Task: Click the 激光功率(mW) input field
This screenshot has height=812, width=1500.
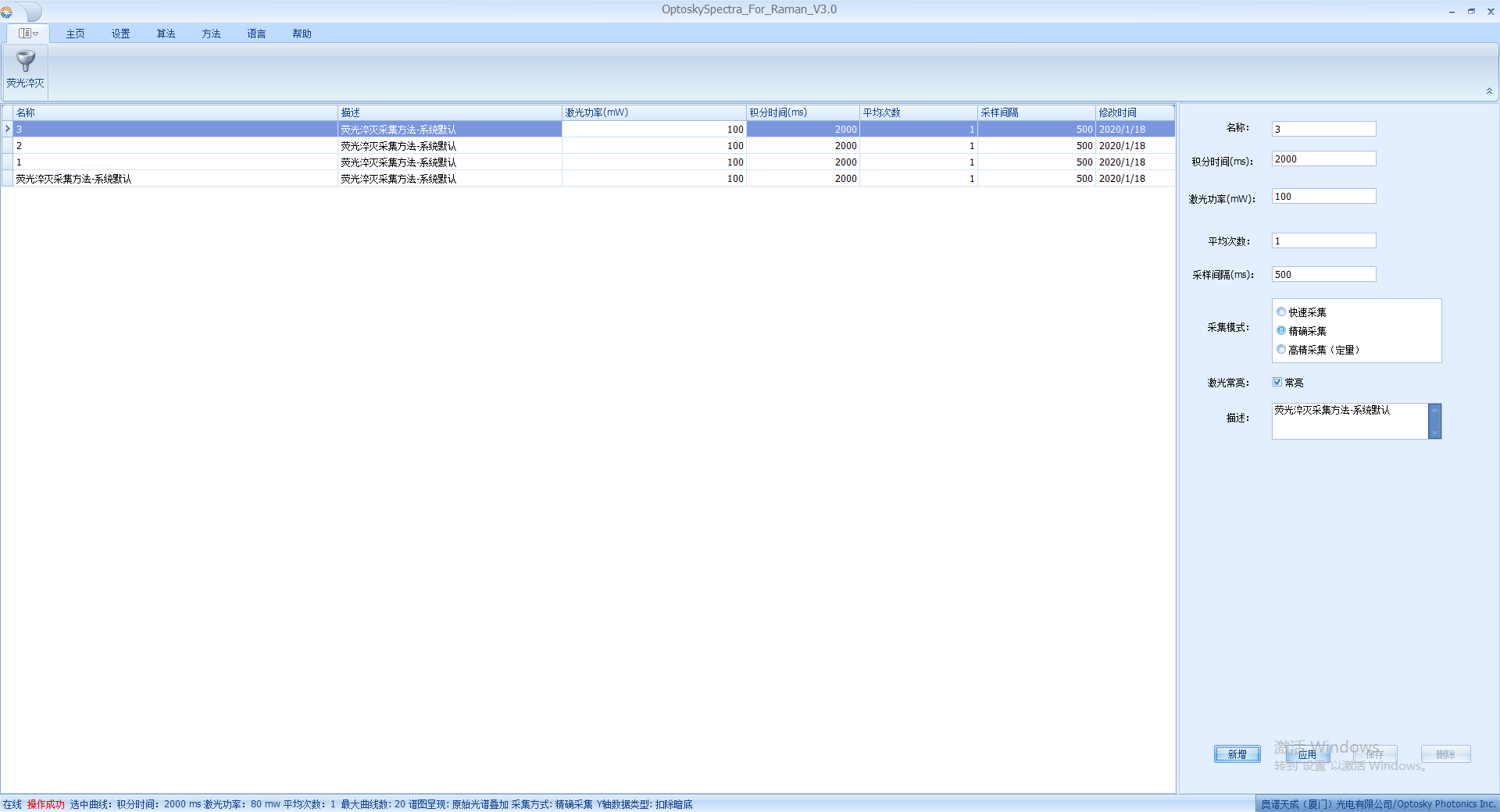Action: click(x=1323, y=197)
